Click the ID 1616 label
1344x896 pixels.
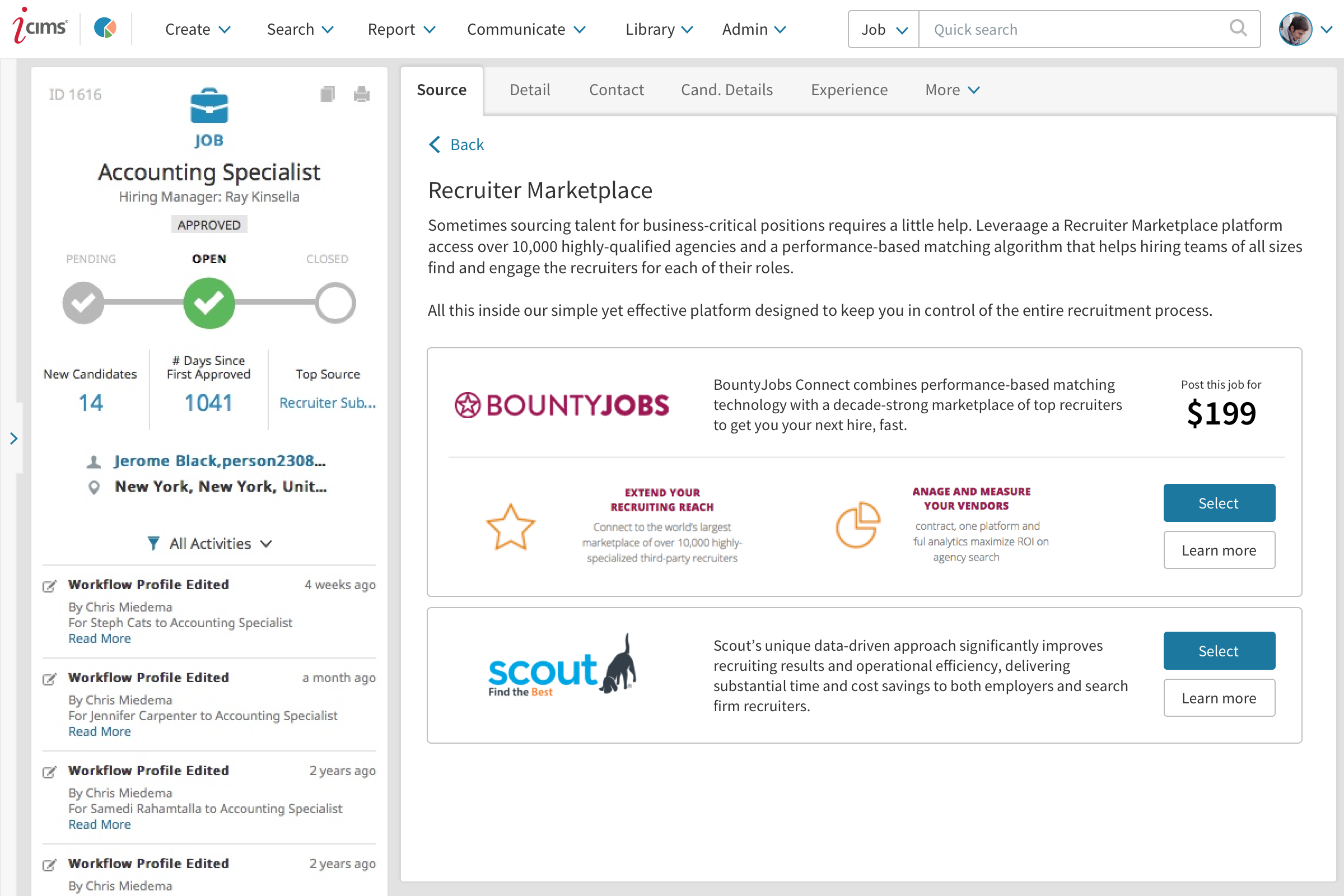pos(75,94)
